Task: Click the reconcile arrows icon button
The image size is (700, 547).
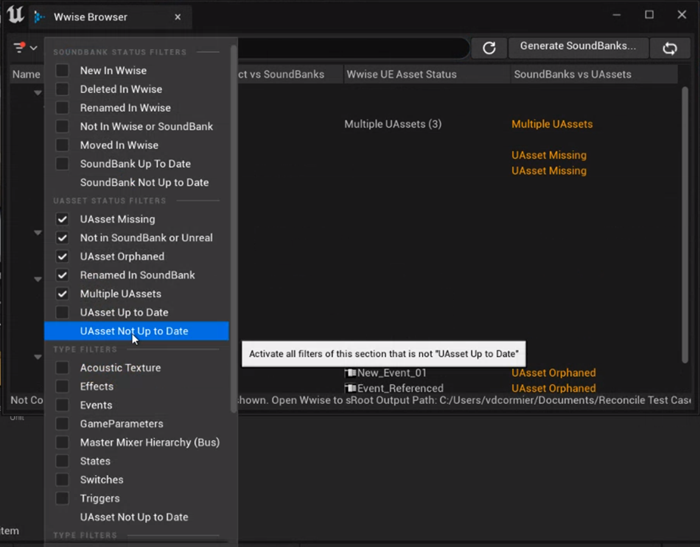Action: pyautogui.click(x=669, y=47)
